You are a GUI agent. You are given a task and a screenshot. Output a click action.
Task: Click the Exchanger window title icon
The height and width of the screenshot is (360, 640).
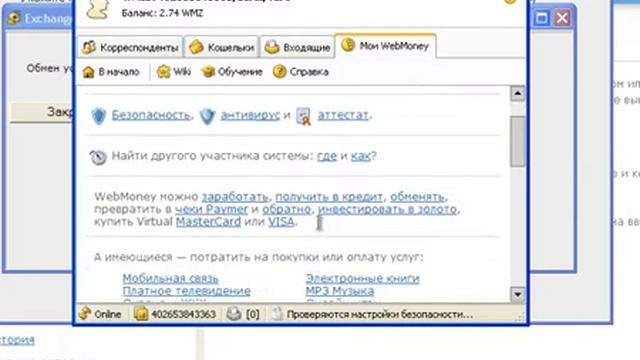point(14,18)
